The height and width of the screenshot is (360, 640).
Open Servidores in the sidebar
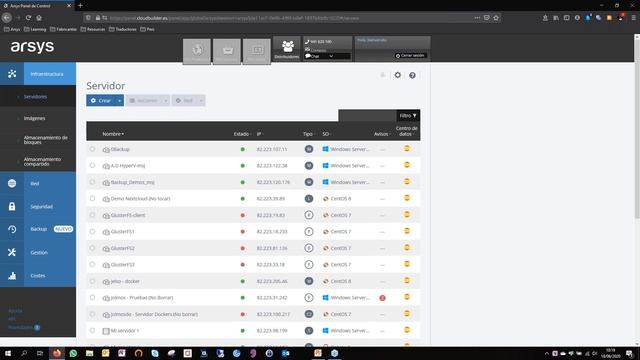click(35, 97)
